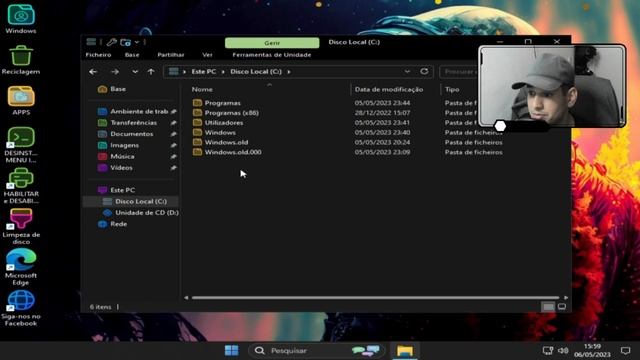Sort by Tipo column header
This screenshot has height=360, width=640.
[x=452, y=89]
